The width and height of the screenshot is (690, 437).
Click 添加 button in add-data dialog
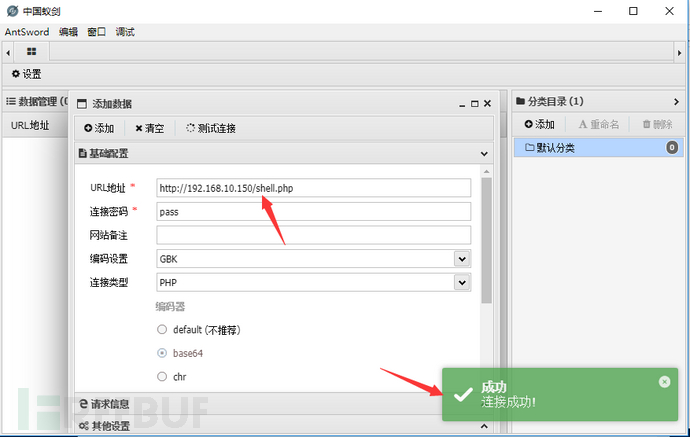click(99, 128)
